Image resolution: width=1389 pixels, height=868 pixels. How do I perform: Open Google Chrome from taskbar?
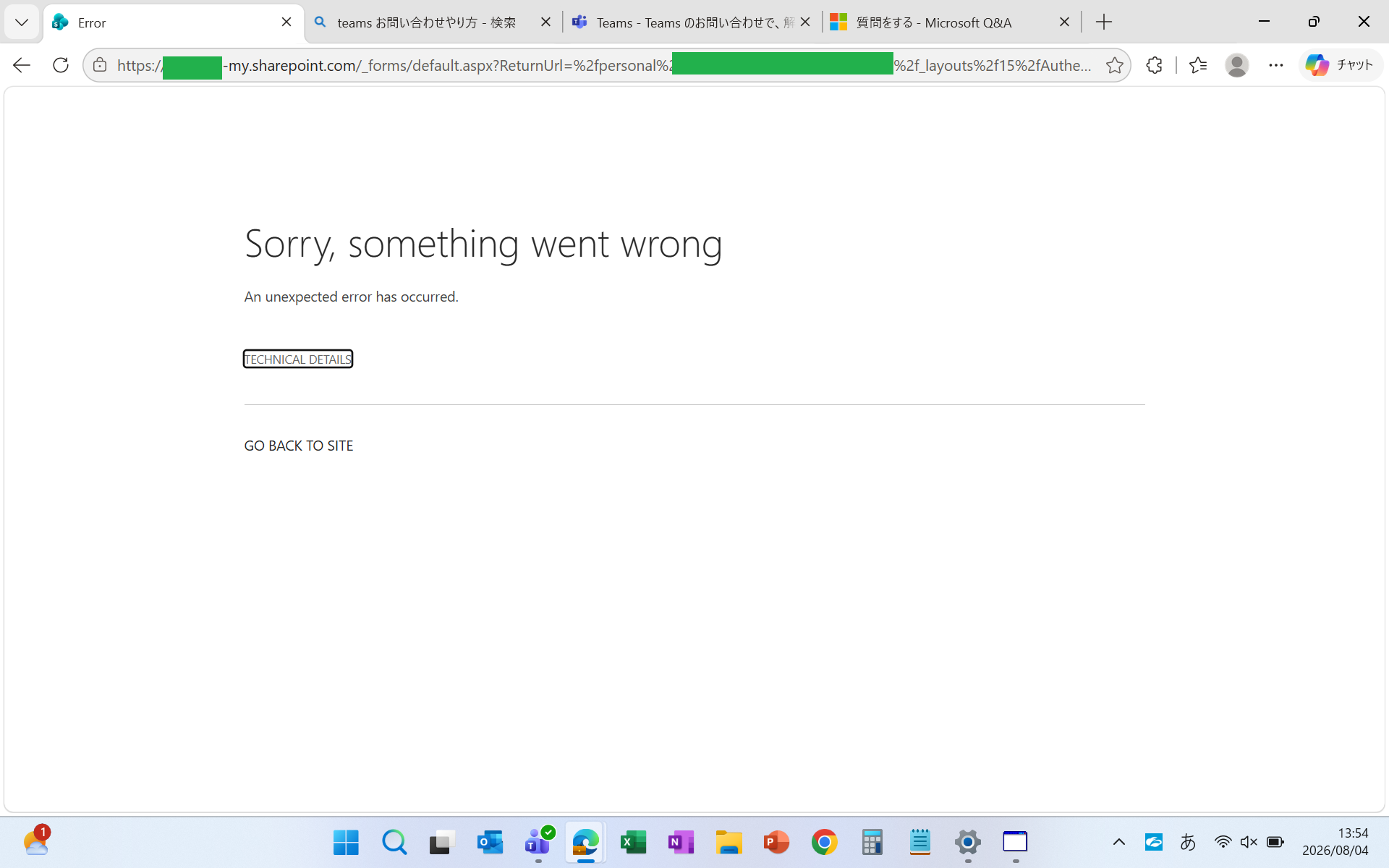(x=824, y=843)
